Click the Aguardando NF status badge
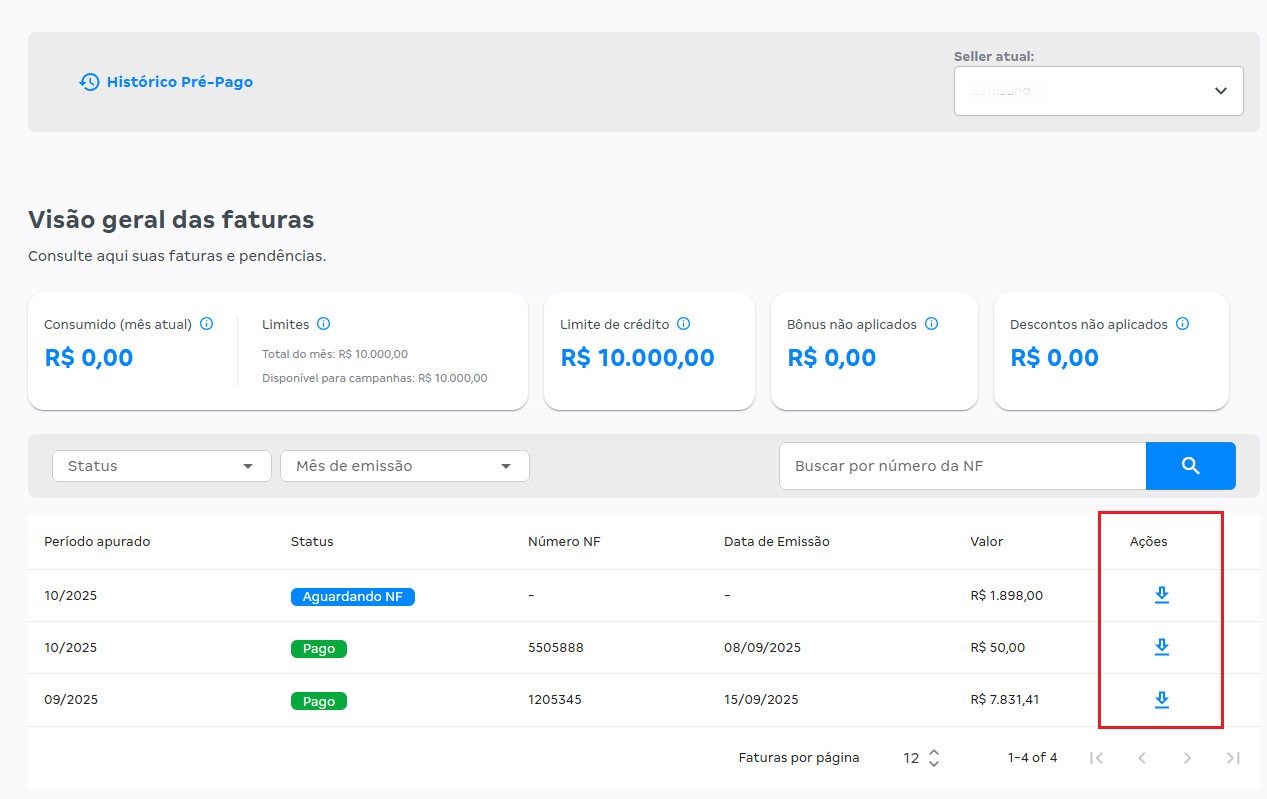The width and height of the screenshot is (1267, 799). pos(352,596)
